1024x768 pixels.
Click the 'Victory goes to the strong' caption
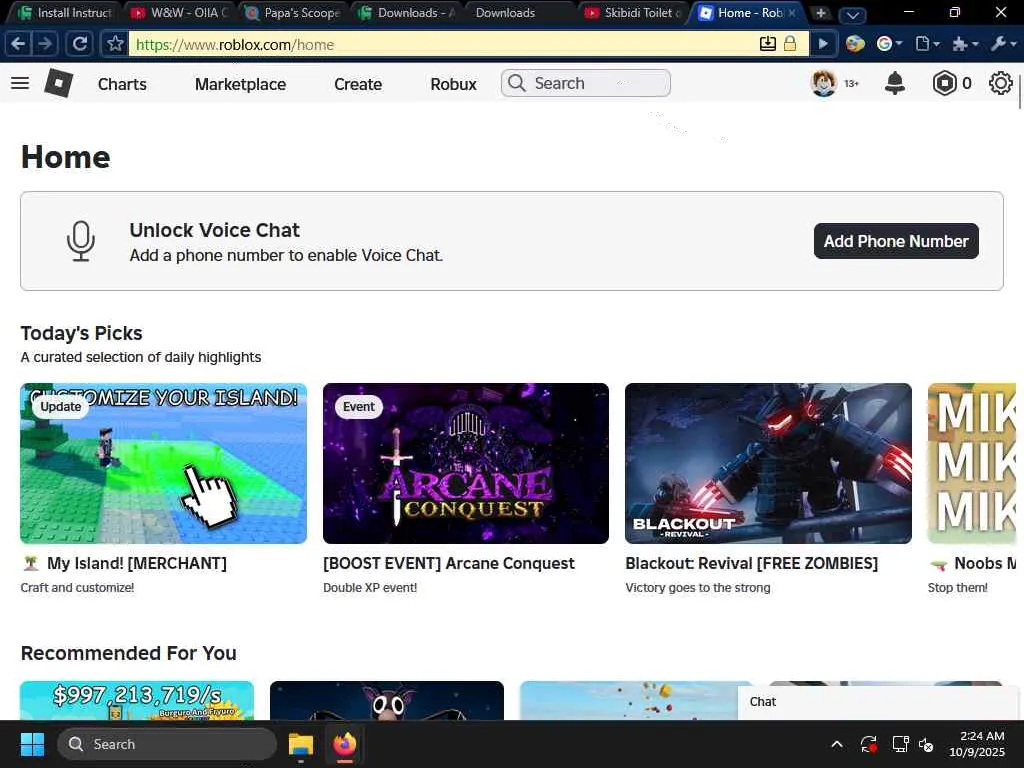tap(697, 587)
